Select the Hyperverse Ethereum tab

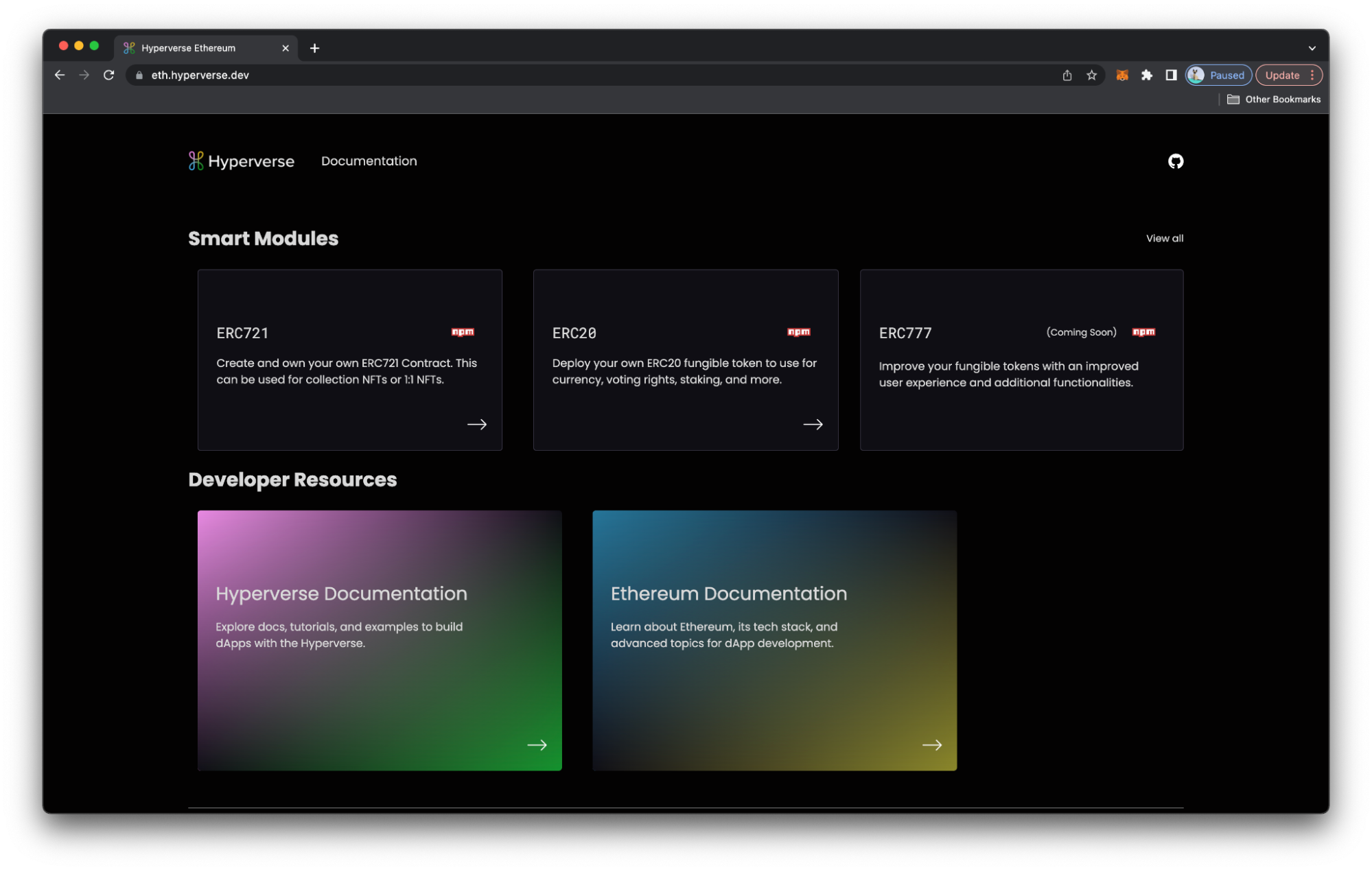click(x=206, y=48)
